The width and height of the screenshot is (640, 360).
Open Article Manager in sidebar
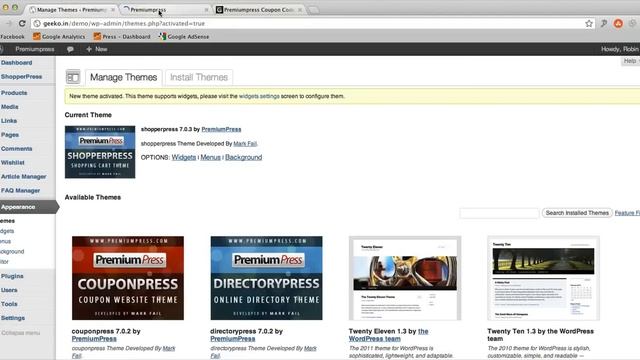[x=23, y=177]
